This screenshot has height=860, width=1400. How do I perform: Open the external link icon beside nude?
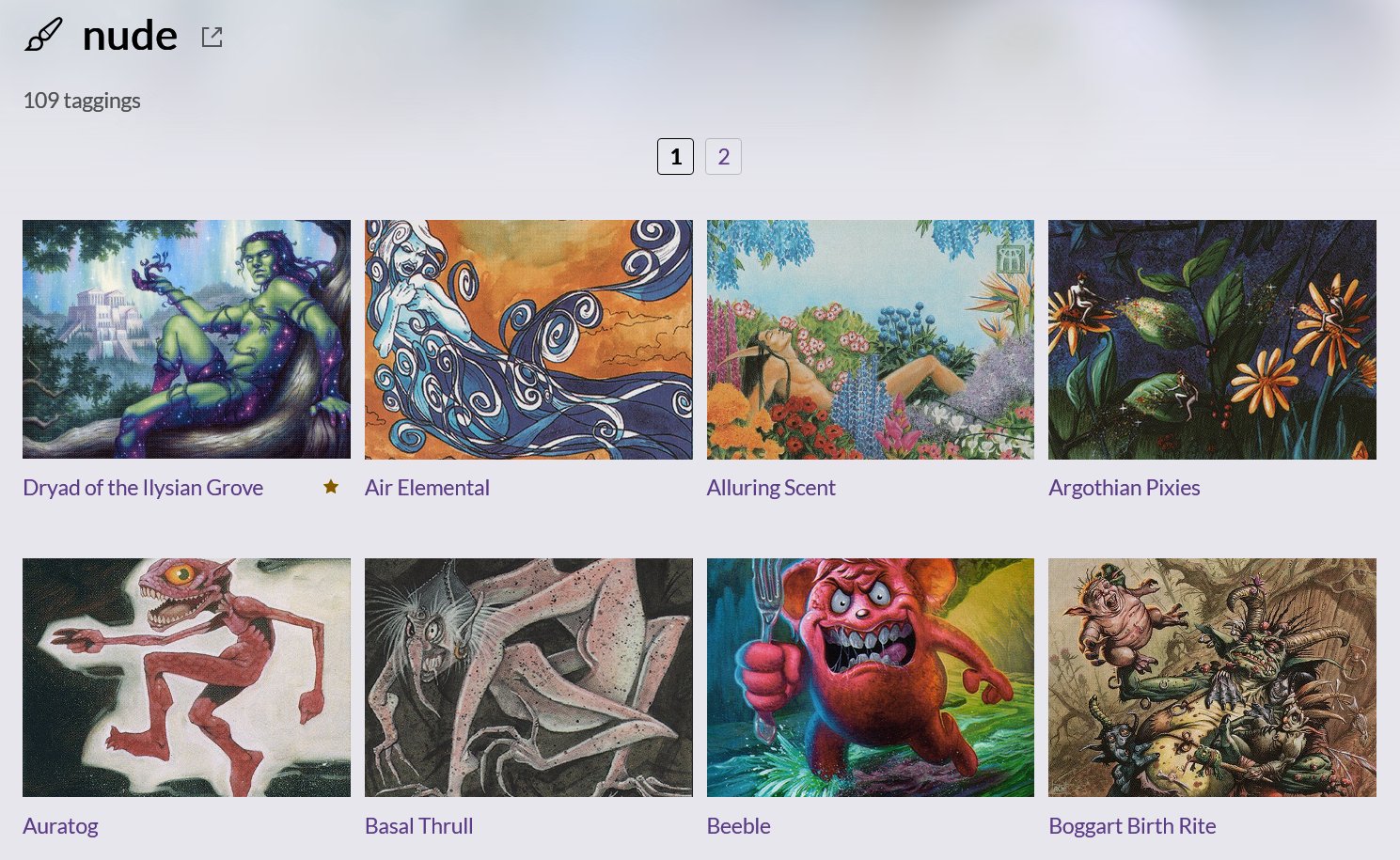tap(212, 37)
